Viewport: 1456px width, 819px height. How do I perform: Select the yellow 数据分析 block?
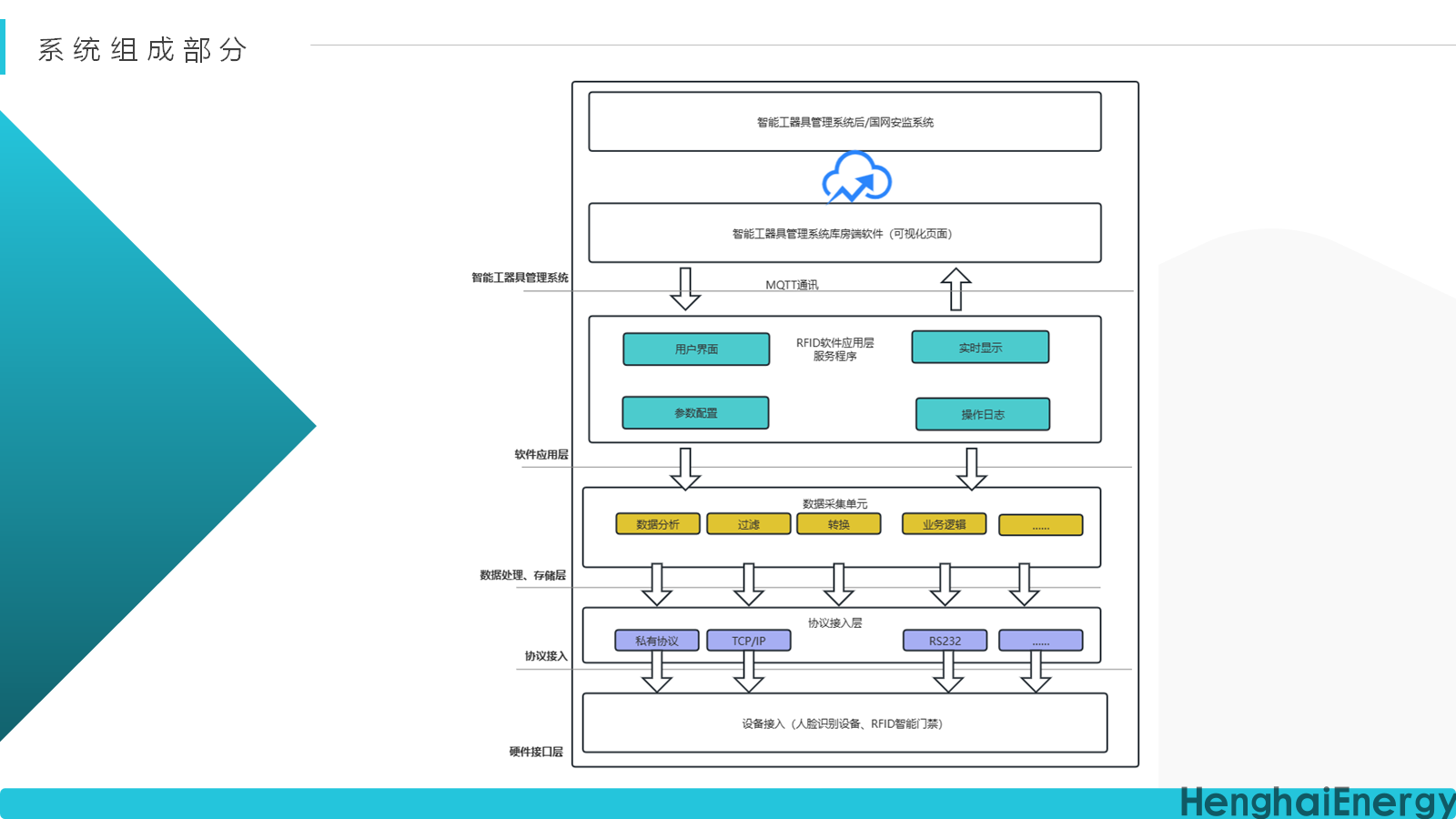pyautogui.click(x=657, y=524)
